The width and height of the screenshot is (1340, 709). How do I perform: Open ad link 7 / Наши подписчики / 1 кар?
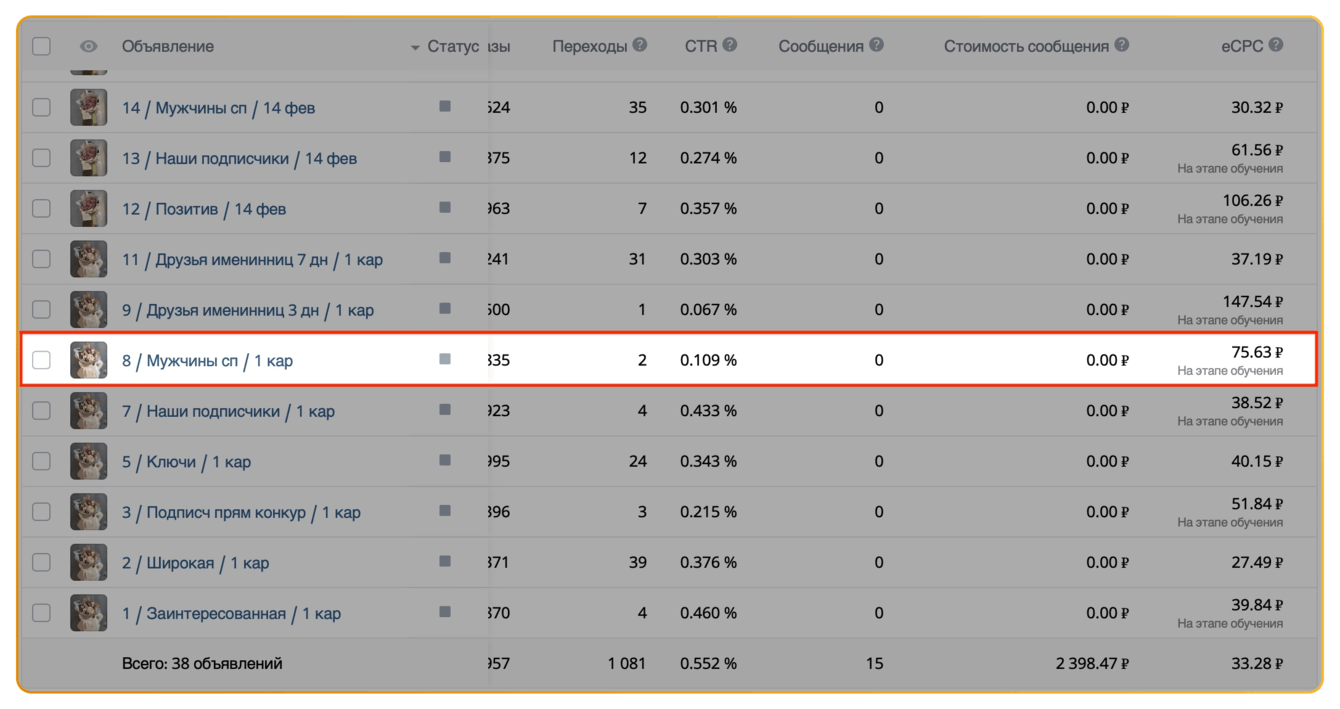pos(228,411)
